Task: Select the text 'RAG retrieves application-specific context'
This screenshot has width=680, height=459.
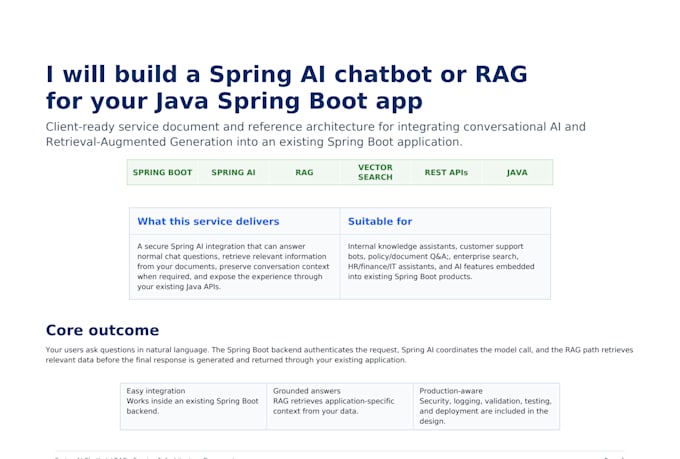Action: [x=333, y=406]
